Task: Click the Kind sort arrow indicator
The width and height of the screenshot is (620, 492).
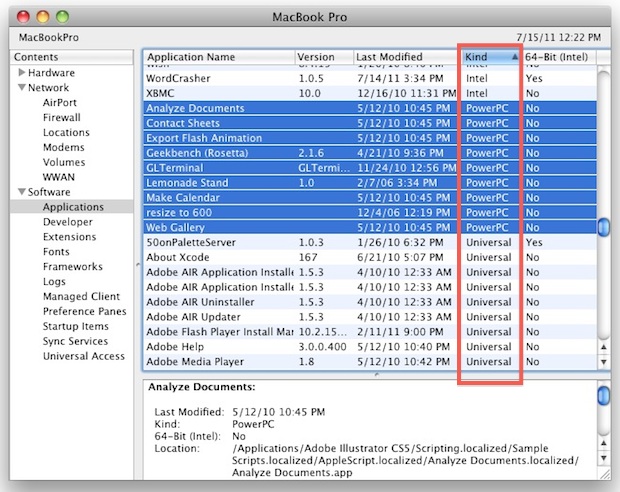Action: coord(514,57)
